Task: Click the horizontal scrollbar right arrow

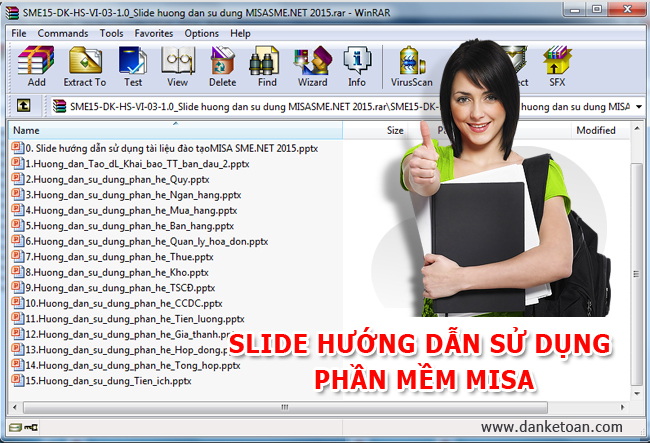Action: [x=622, y=407]
